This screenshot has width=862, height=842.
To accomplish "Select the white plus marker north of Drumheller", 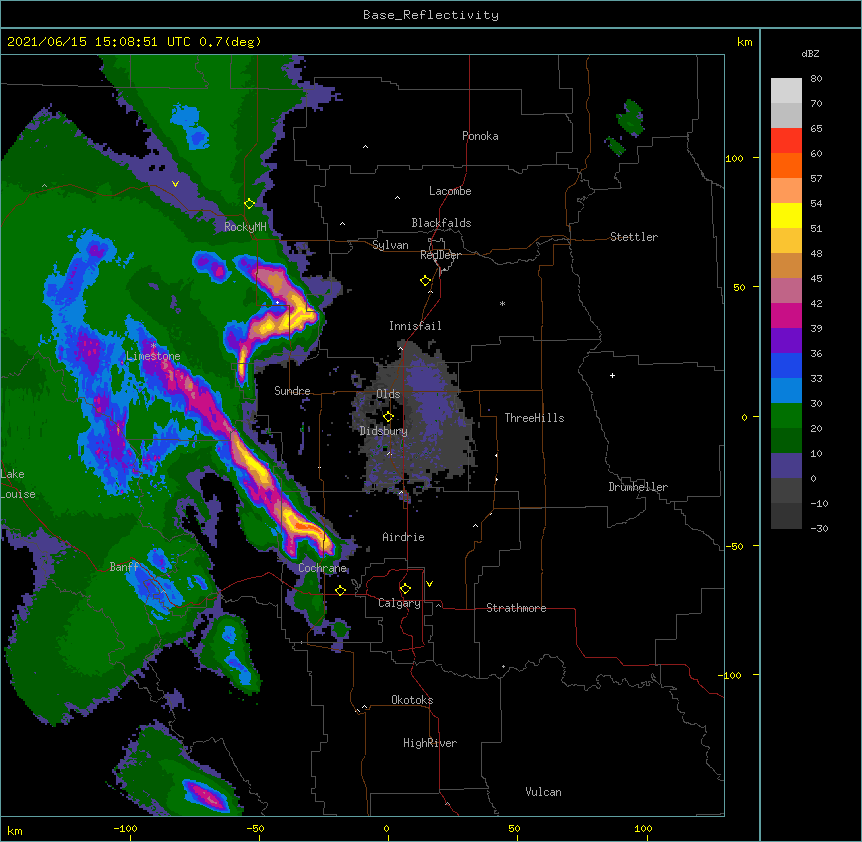I will (612, 375).
